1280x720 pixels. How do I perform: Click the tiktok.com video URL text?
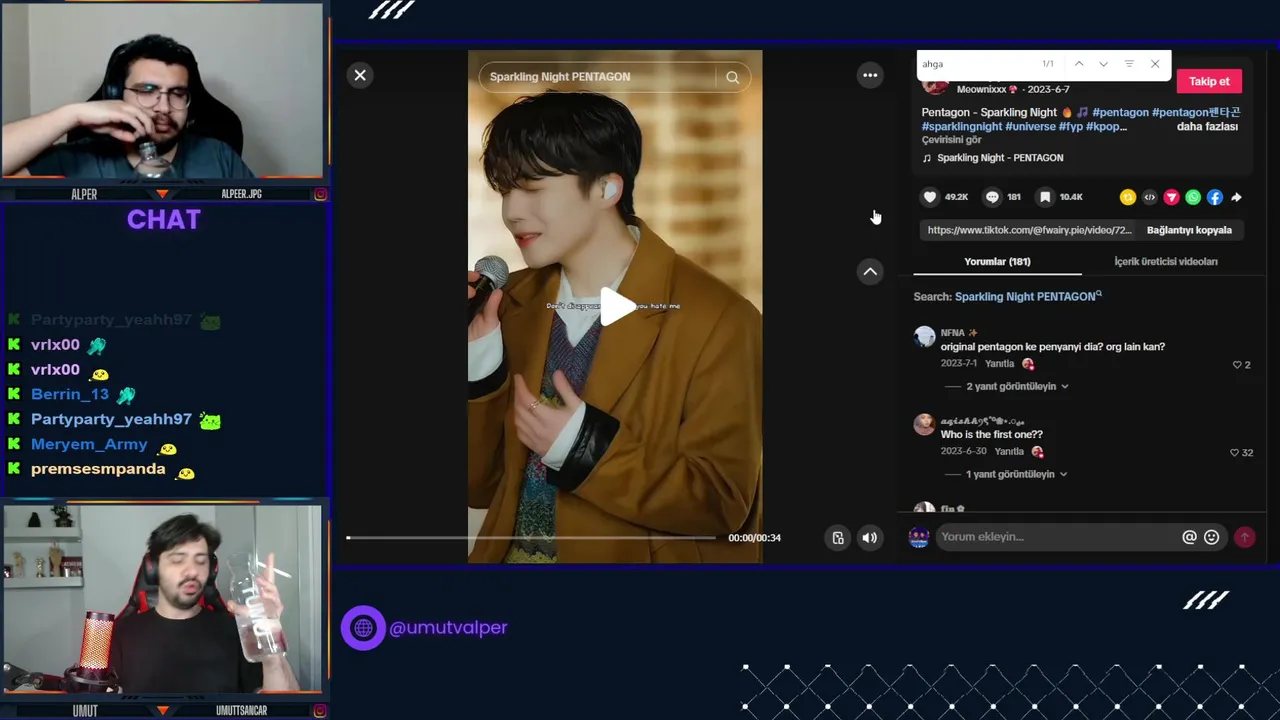[1029, 230]
